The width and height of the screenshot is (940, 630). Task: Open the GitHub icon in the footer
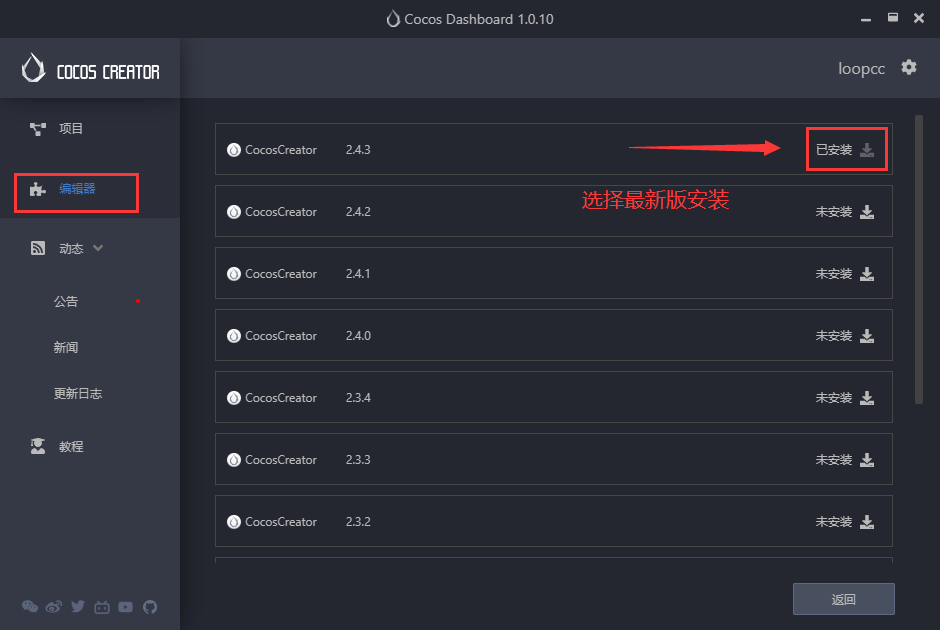(x=150, y=606)
